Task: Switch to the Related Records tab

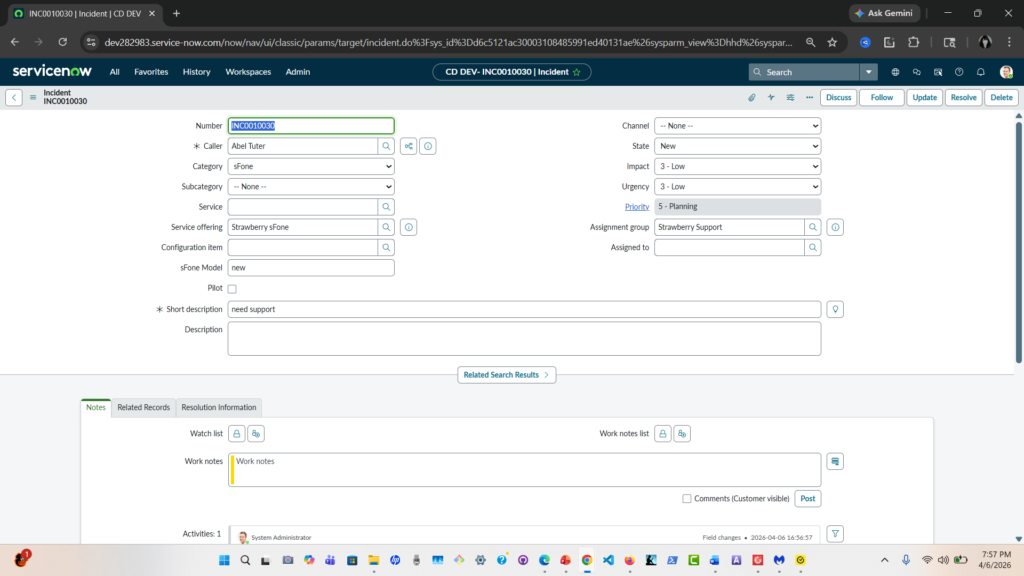Action: (x=143, y=407)
